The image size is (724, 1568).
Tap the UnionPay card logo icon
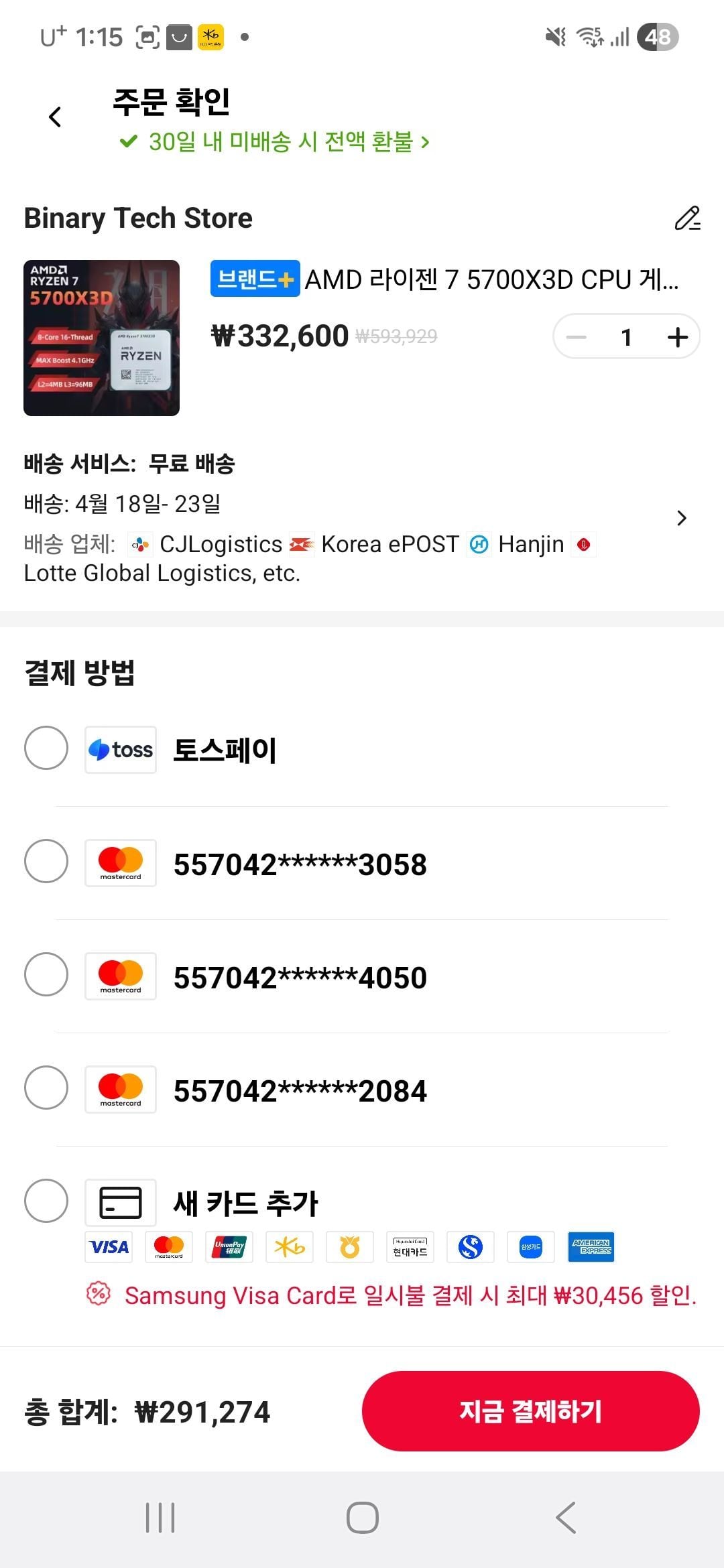[x=229, y=1247]
